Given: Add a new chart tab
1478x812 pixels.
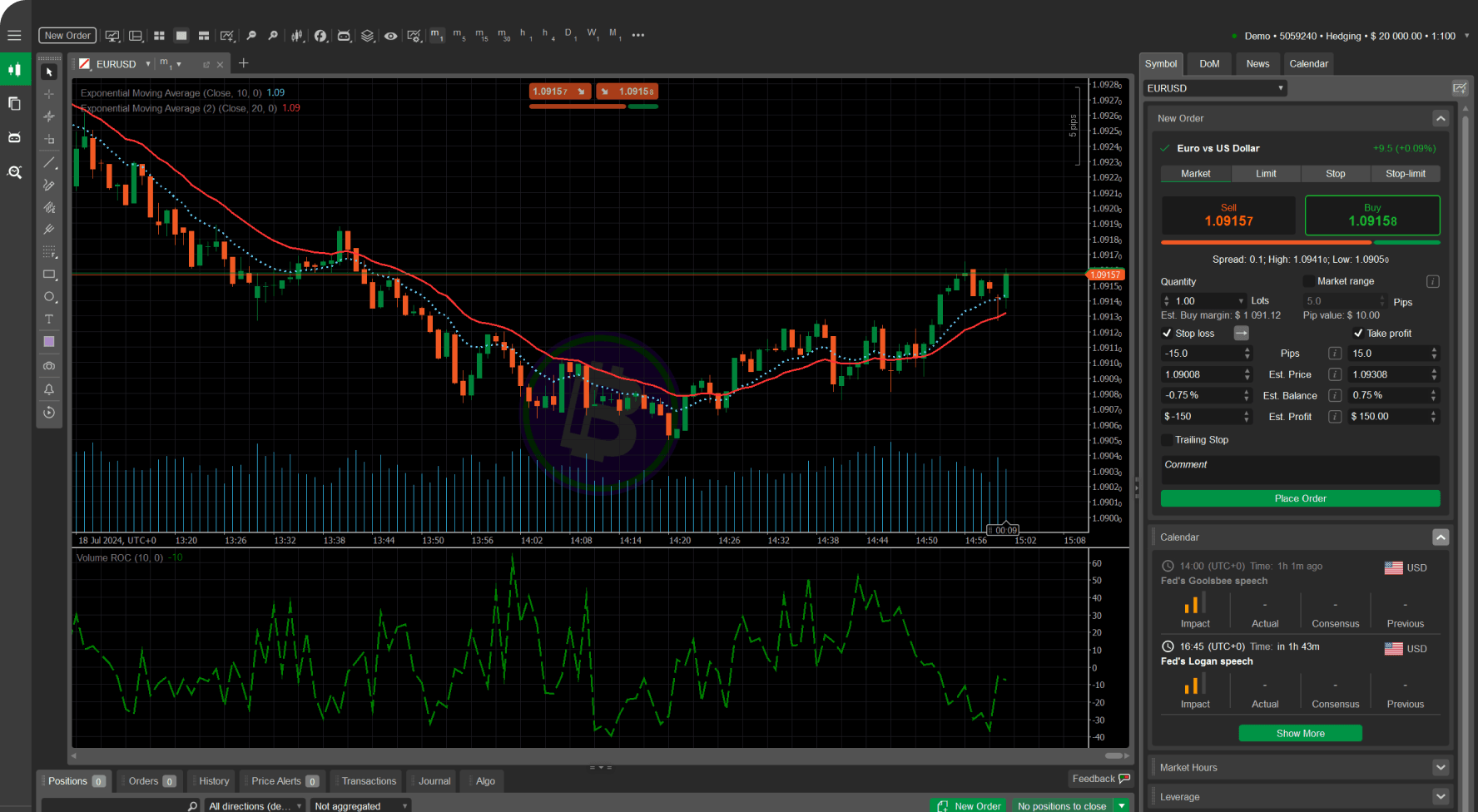Looking at the screenshot, I should coord(244,63).
